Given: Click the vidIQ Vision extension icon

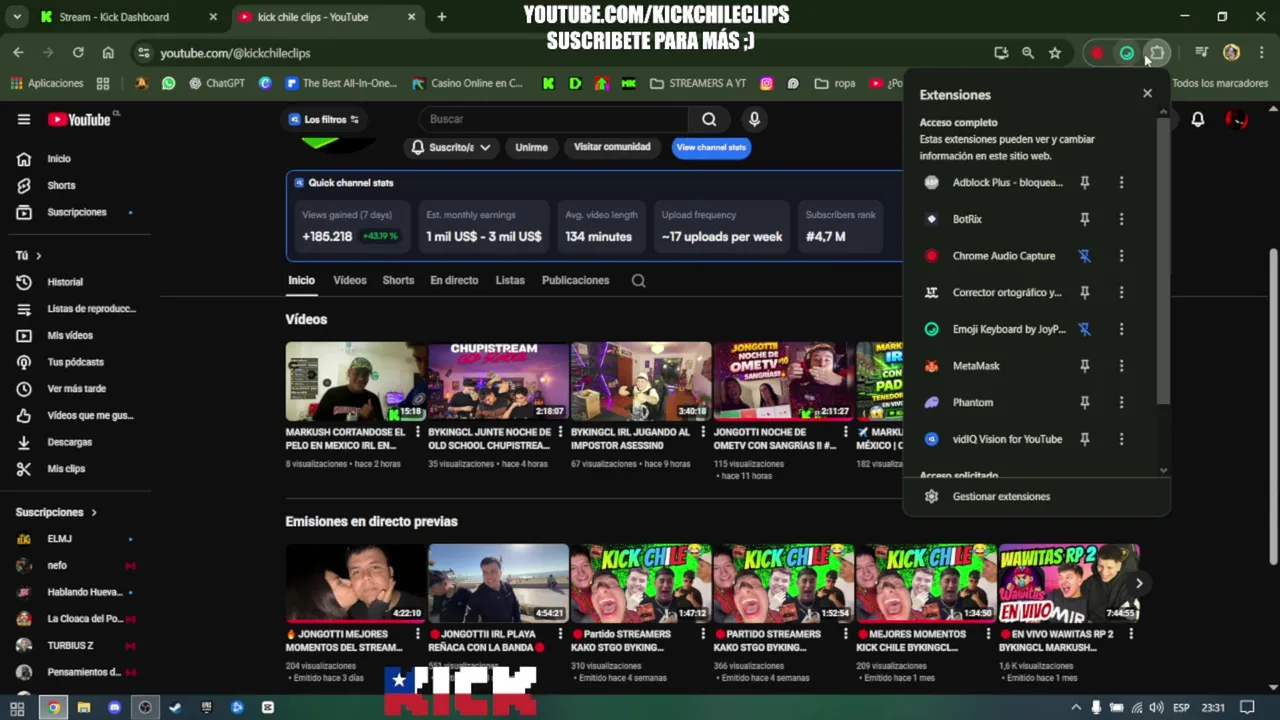Looking at the screenshot, I should (931, 439).
